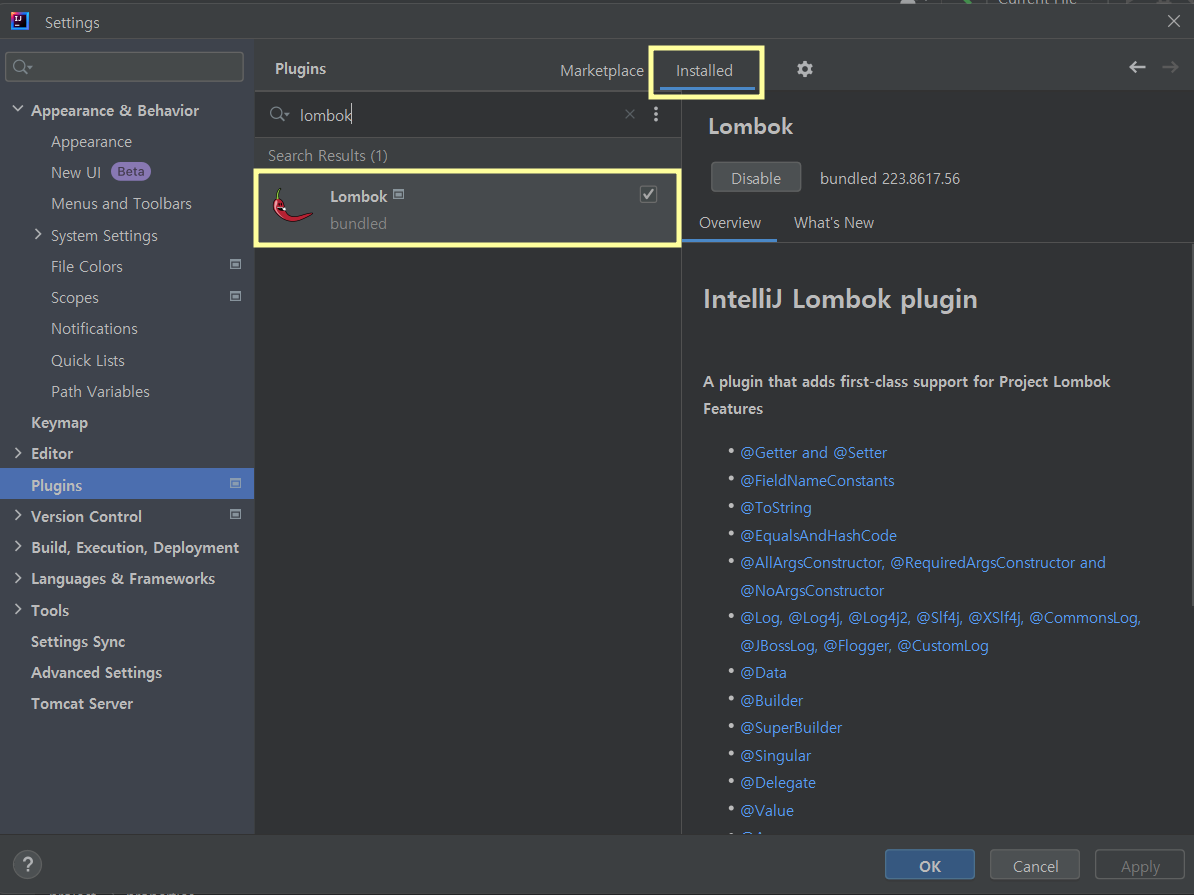The width and height of the screenshot is (1194, 895).
Task: Select the Lombok plugin row
Action: point(467,208)
